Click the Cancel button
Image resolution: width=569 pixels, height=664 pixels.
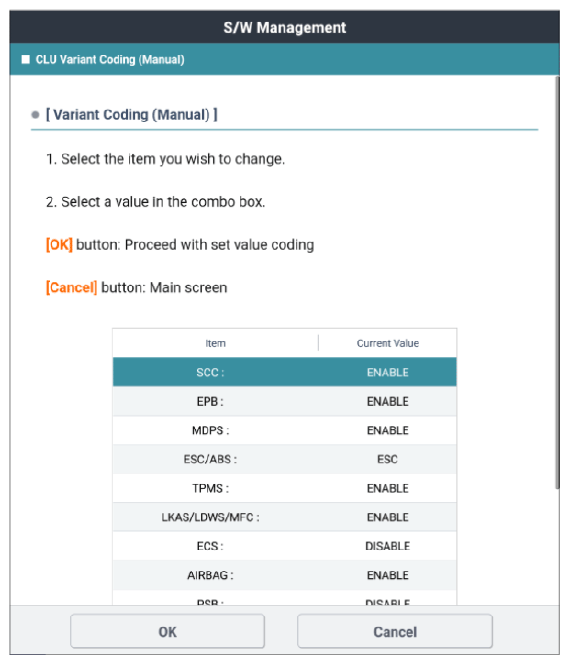point(395,631)
